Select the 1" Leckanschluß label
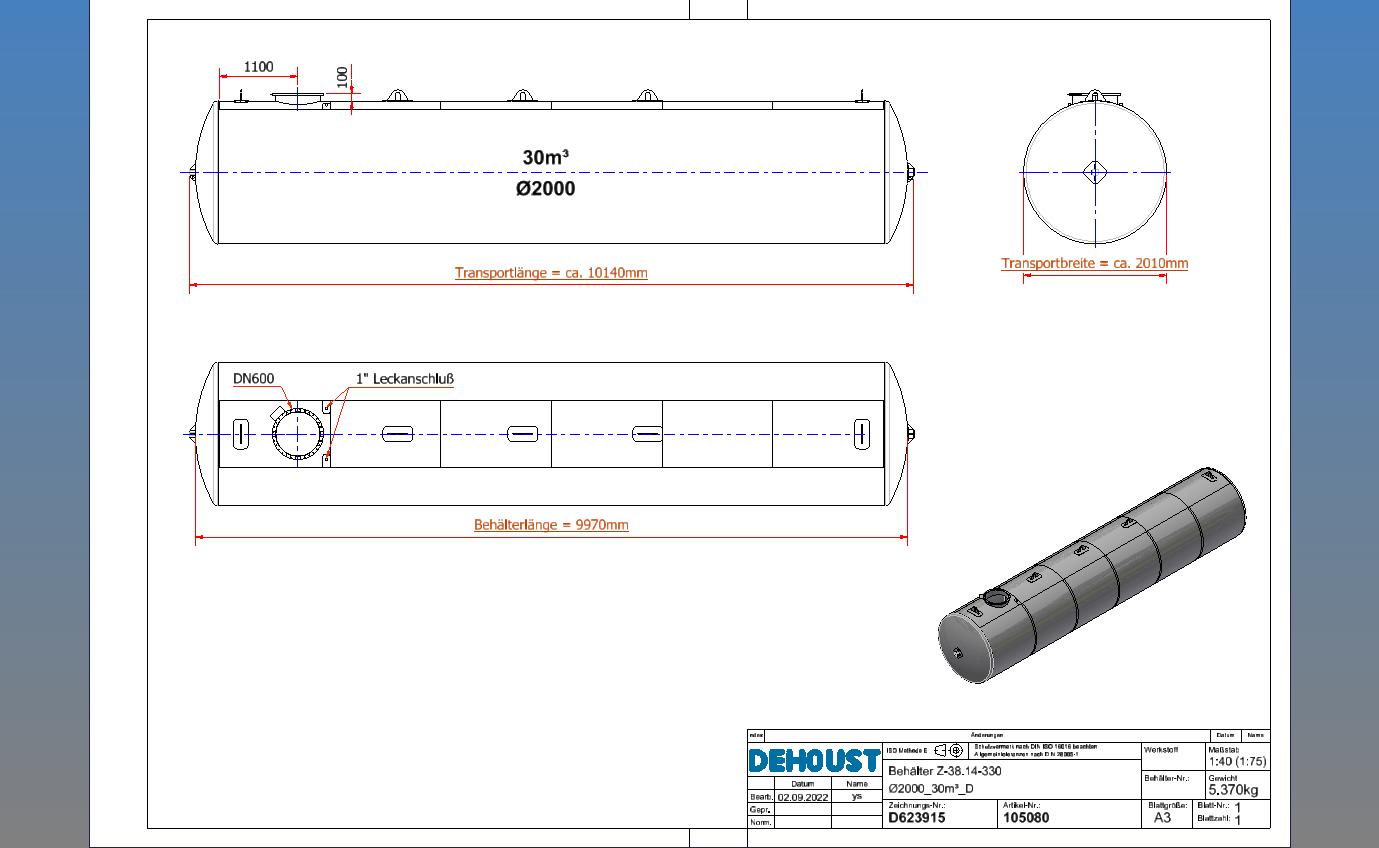Image resolution: width=1379 pixels, height=848 pixels. 405,379
